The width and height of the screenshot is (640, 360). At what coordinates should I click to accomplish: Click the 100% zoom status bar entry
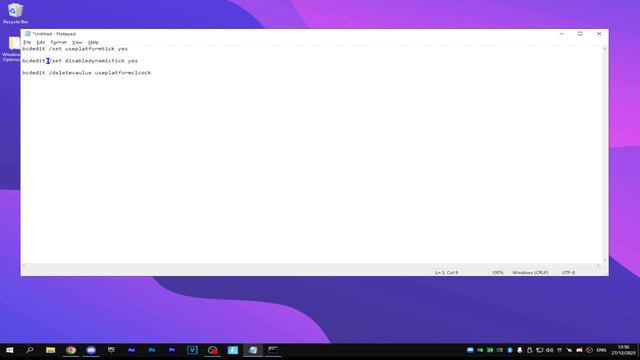(x=498, y=272)
